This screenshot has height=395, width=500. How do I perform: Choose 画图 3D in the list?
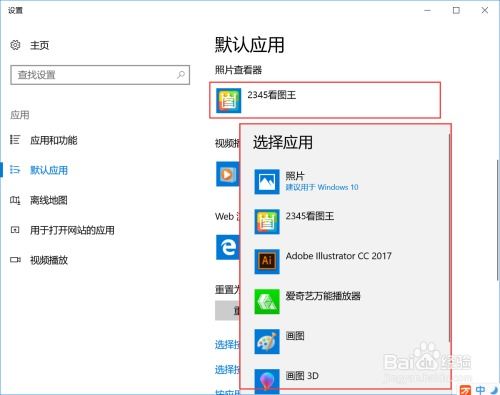pos(345,378)
